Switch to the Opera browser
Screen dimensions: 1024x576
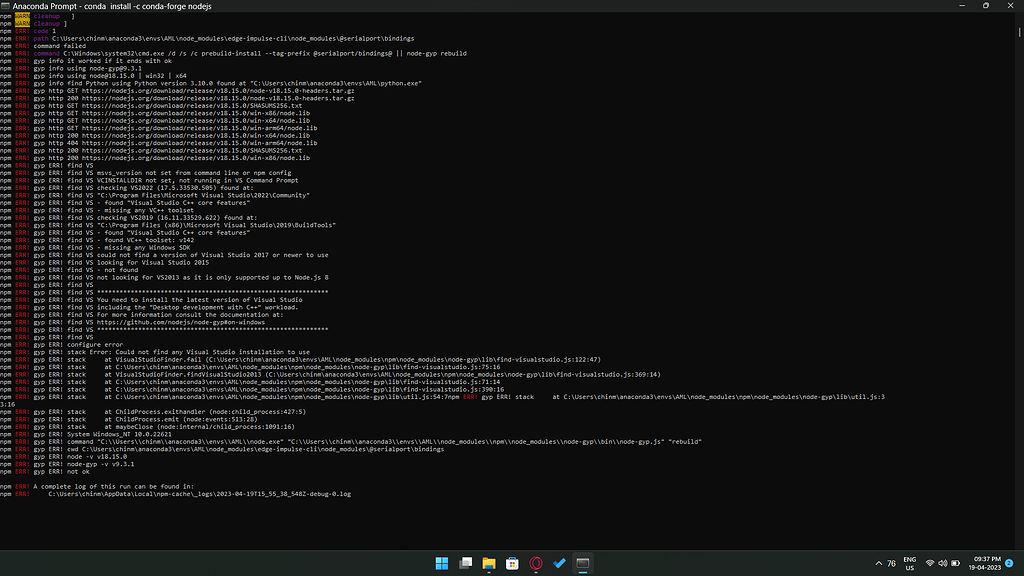[536, 563]
